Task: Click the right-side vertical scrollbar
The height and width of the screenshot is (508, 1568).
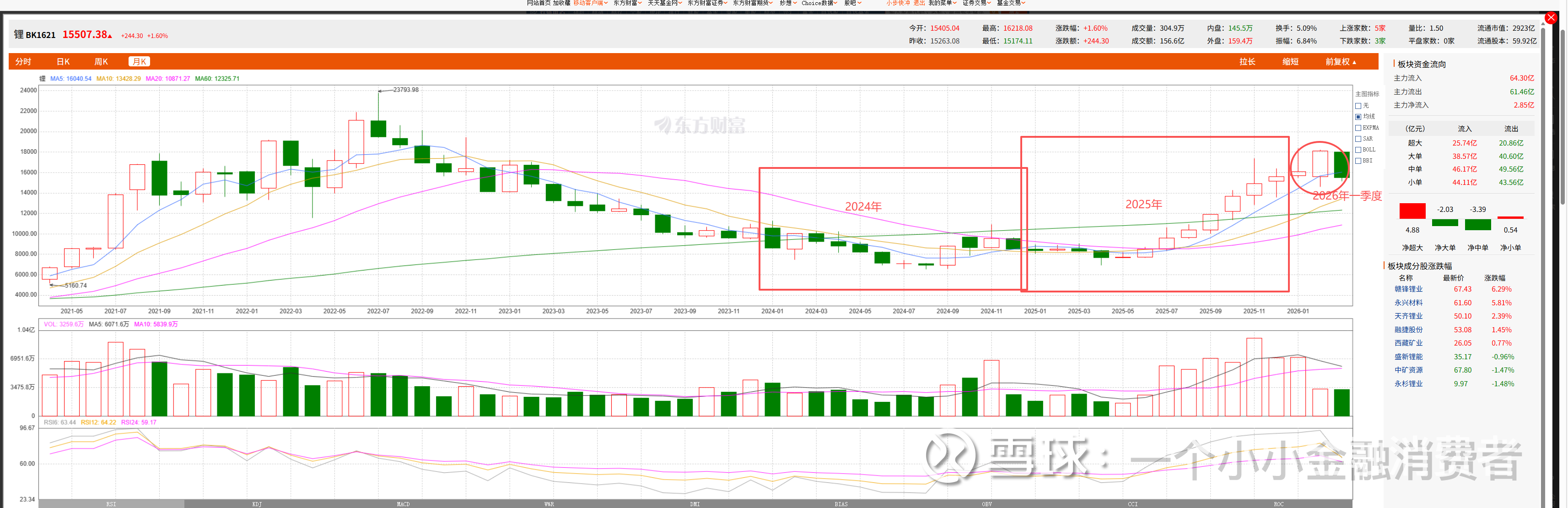Action: point(1563,116)
